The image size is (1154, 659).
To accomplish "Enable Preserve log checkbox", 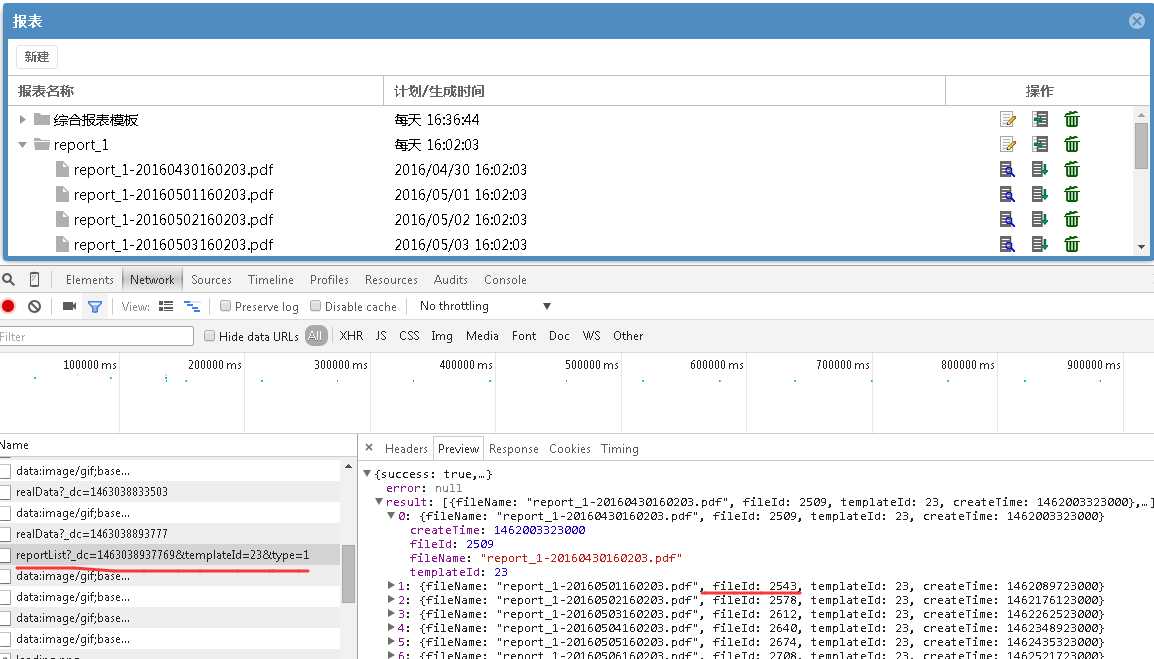I will tap(226, 306).
